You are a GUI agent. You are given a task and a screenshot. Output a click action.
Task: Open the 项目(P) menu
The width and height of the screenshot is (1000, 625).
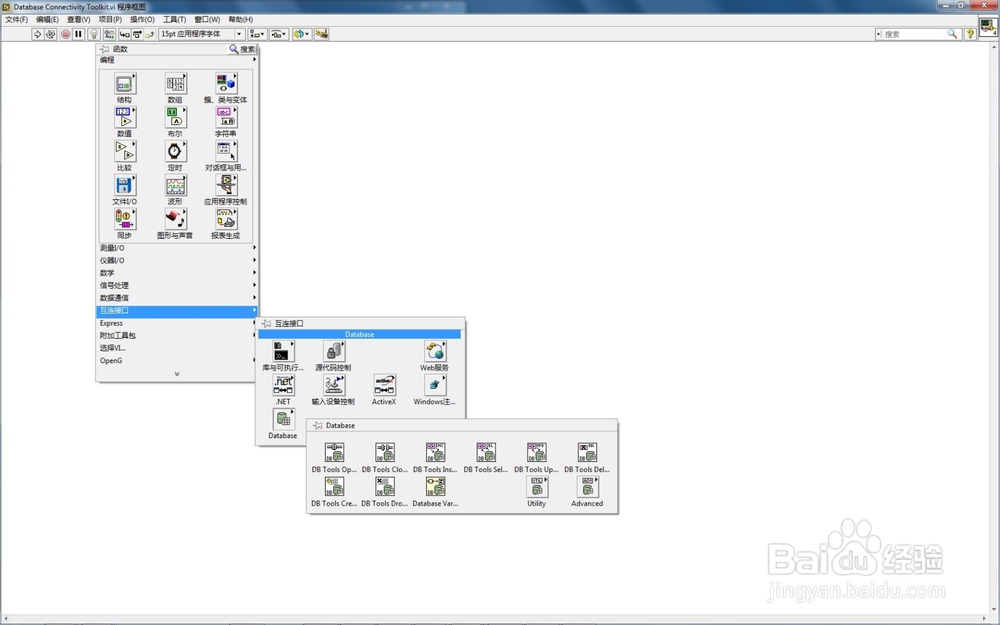(x=110, y=19)
